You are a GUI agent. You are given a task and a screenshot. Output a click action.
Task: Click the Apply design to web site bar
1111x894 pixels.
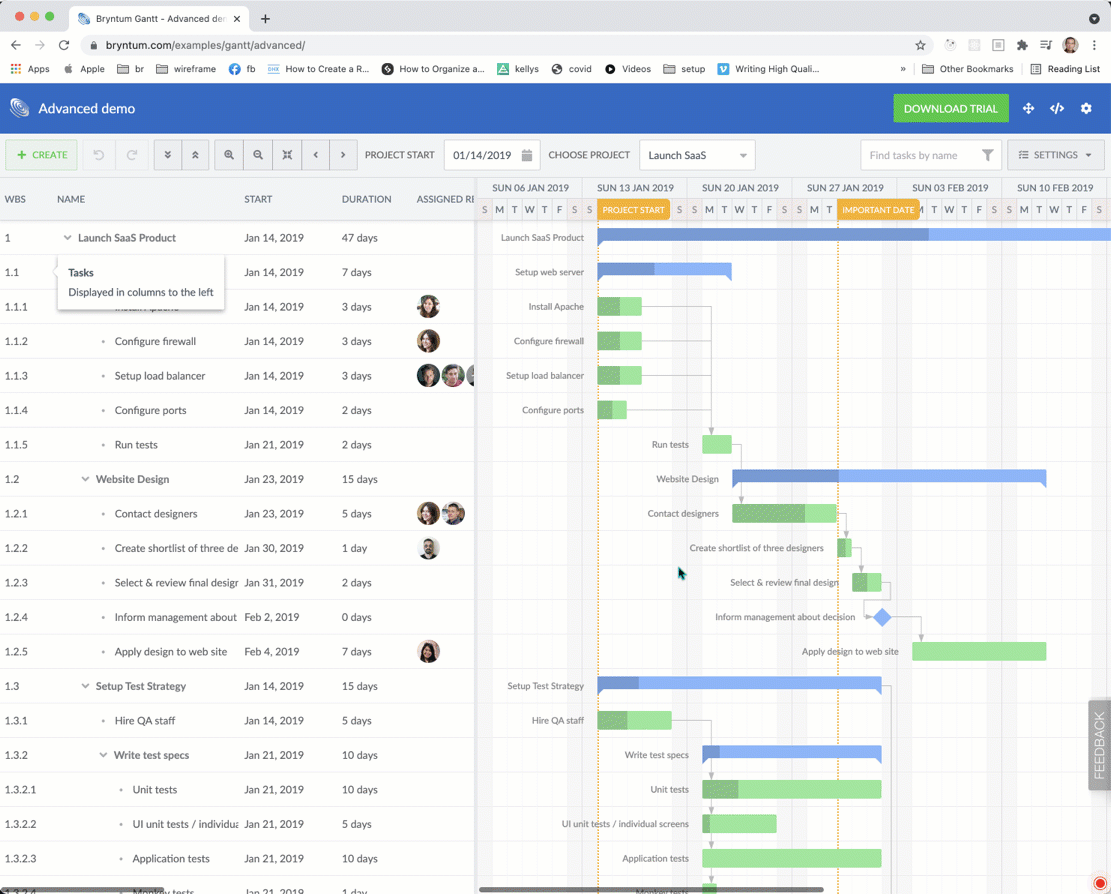[x=979, y=652]
